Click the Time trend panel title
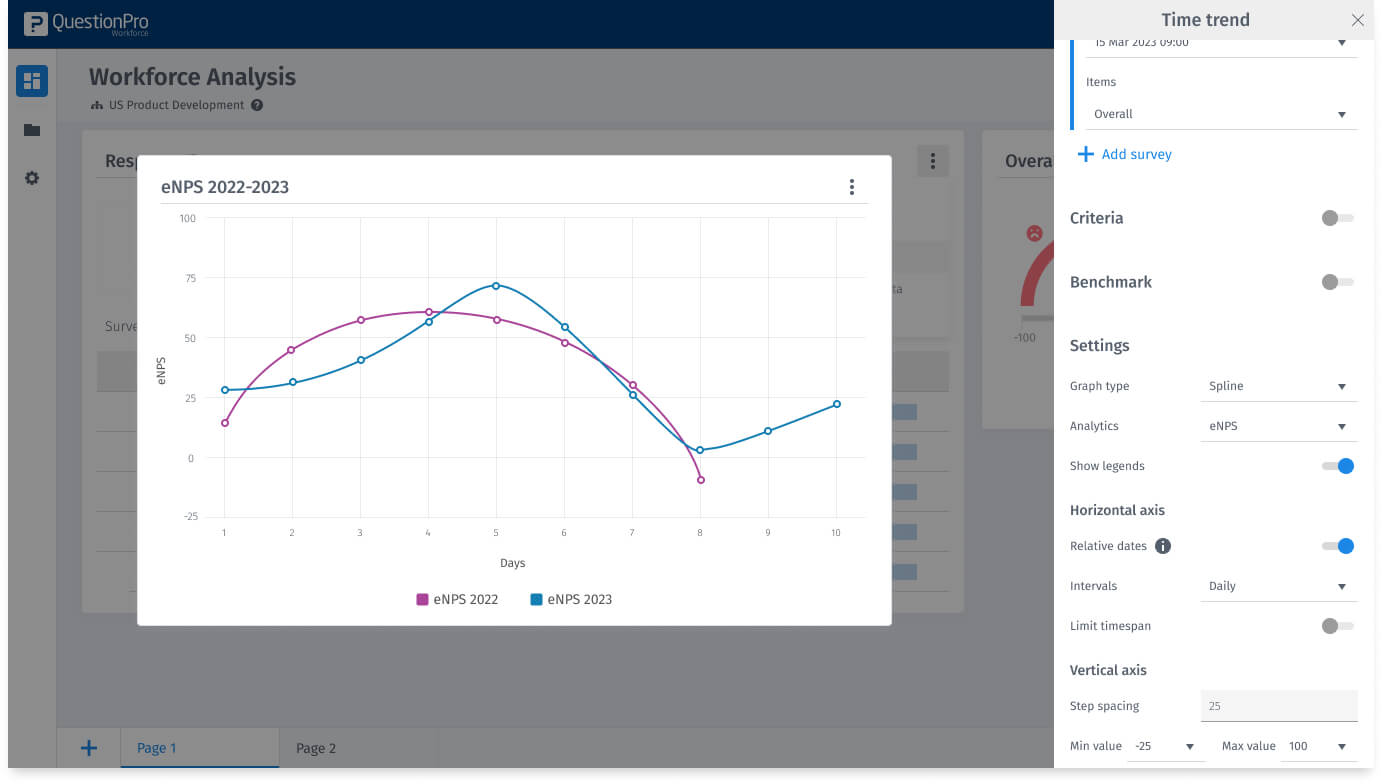The width and height of the screenshot is (1382, 784). [x=1205, y=20]
